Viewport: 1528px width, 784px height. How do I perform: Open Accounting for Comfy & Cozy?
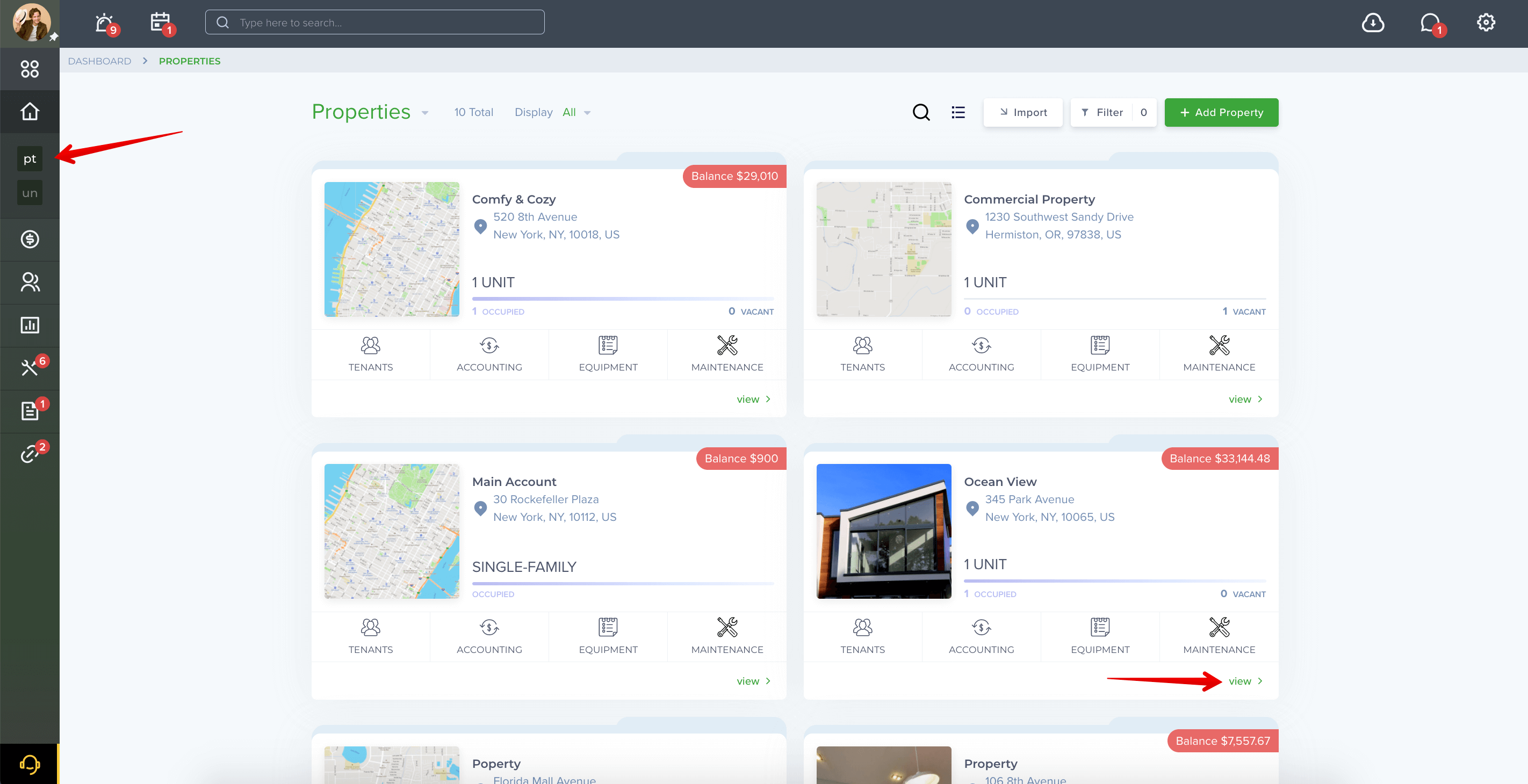(x=489, y=354)
